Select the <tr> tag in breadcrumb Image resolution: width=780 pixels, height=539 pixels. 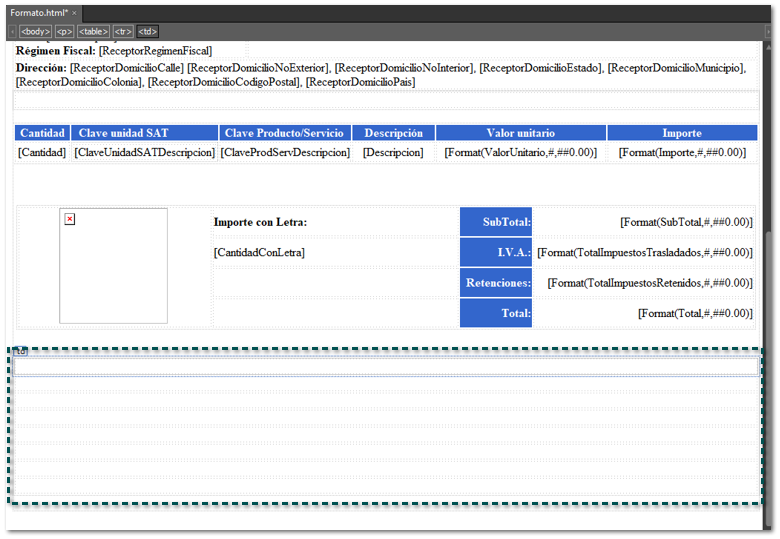(123, 31)
